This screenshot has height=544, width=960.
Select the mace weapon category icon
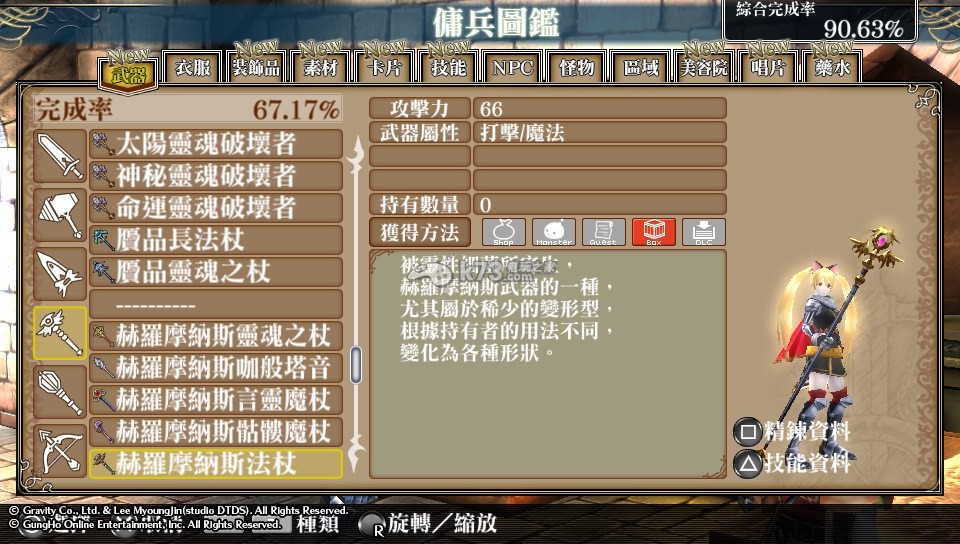(59, 392)
